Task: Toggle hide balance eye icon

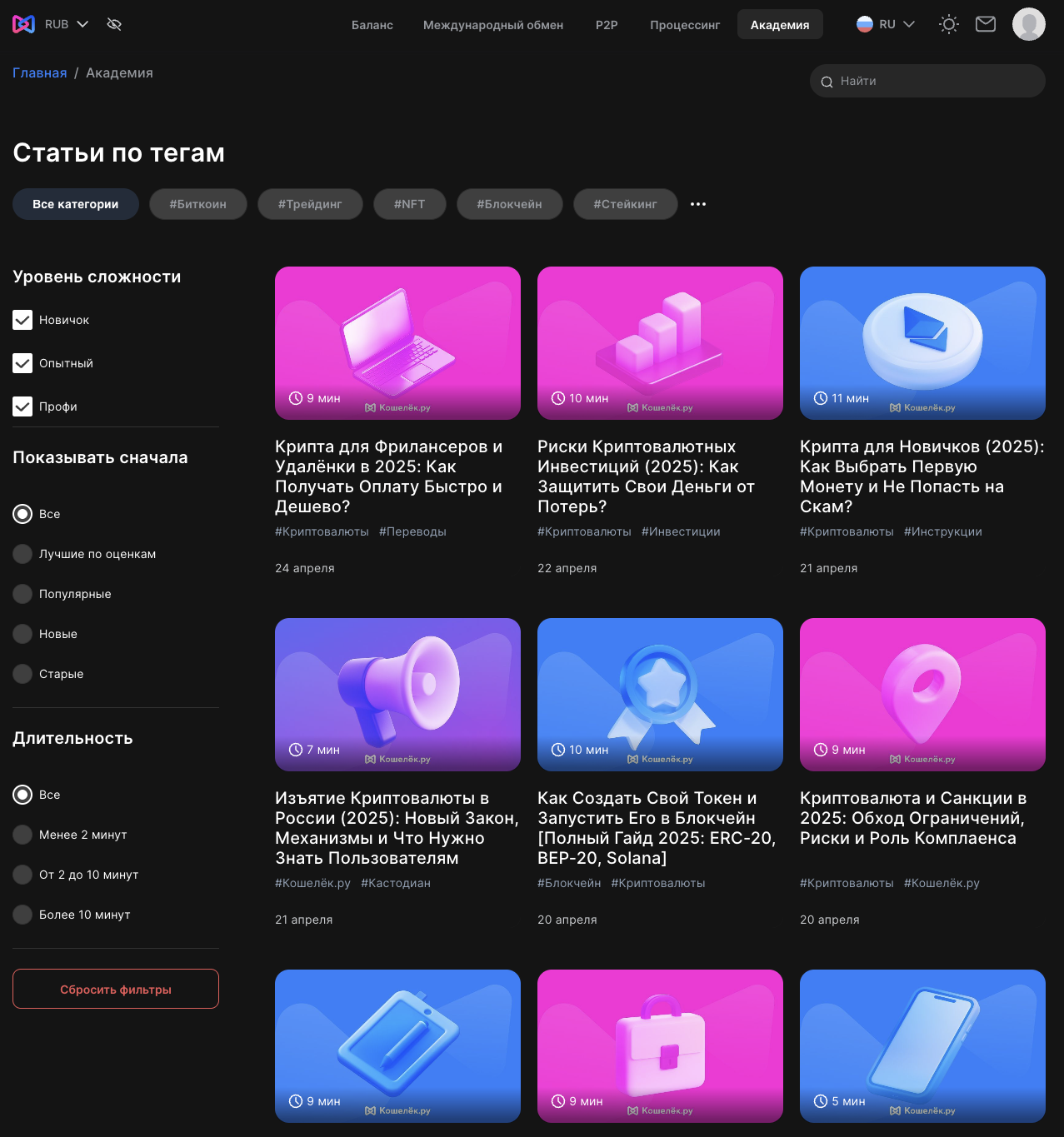Action: (114, 24)
